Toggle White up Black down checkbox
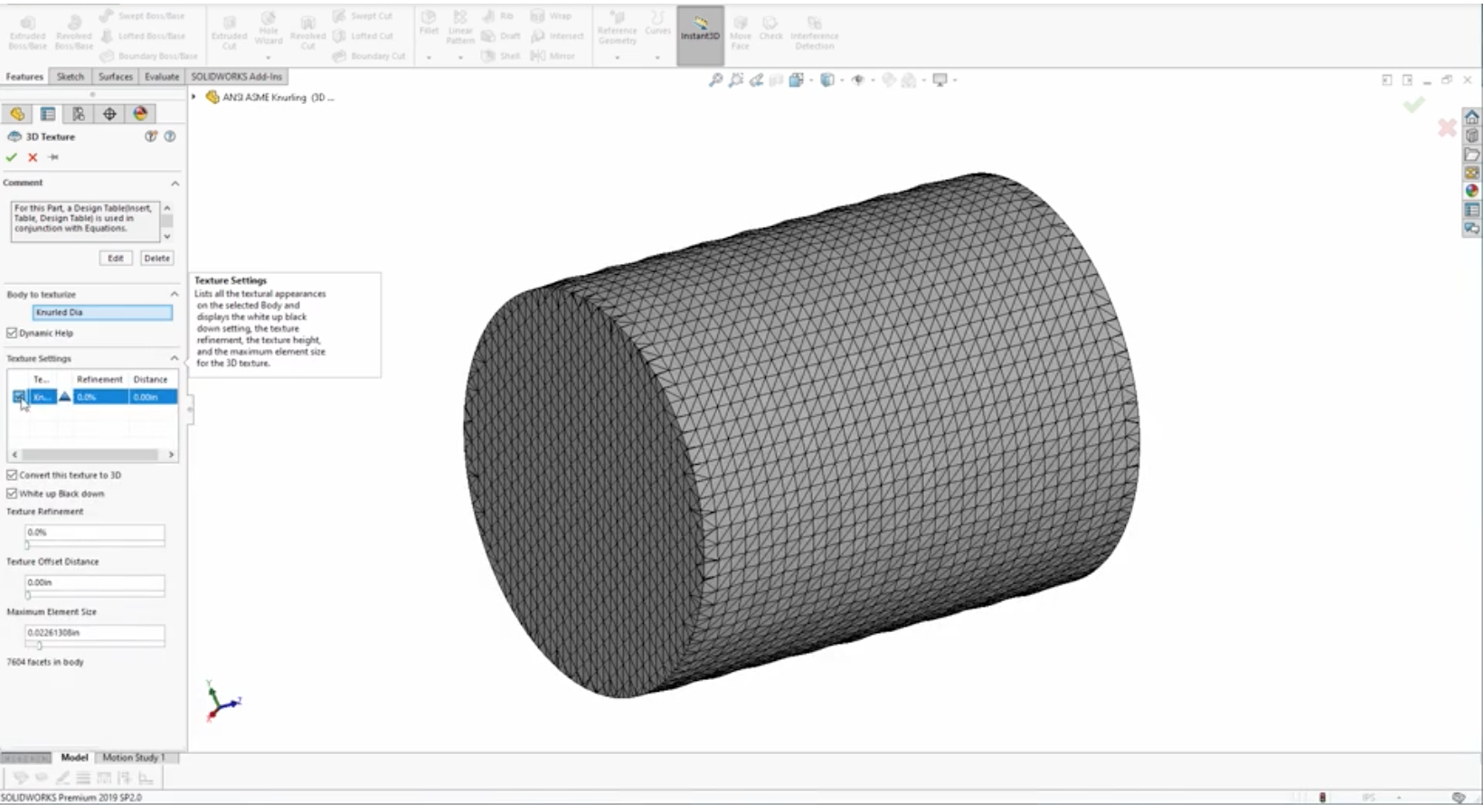Viewport: 1483px width, 812px height. [12, 494]
